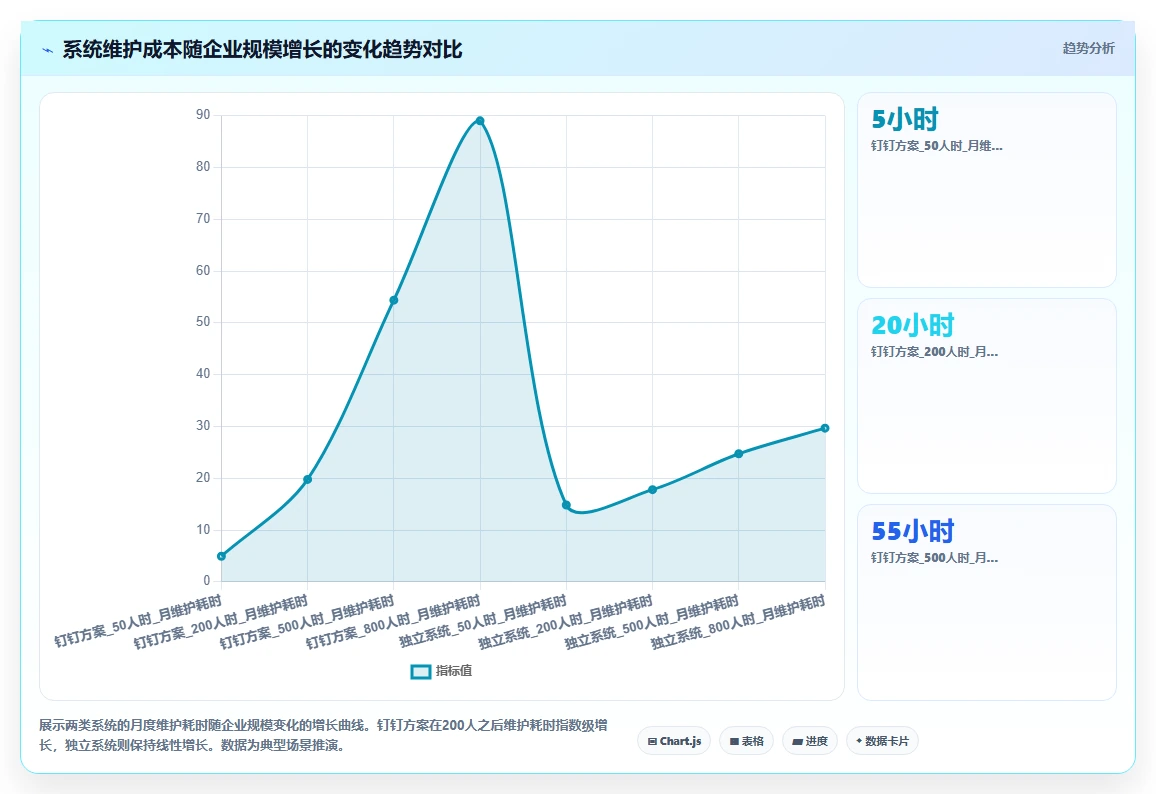Click the y-axis value 0
1156x794 pixels.
(x=207, y=581)
